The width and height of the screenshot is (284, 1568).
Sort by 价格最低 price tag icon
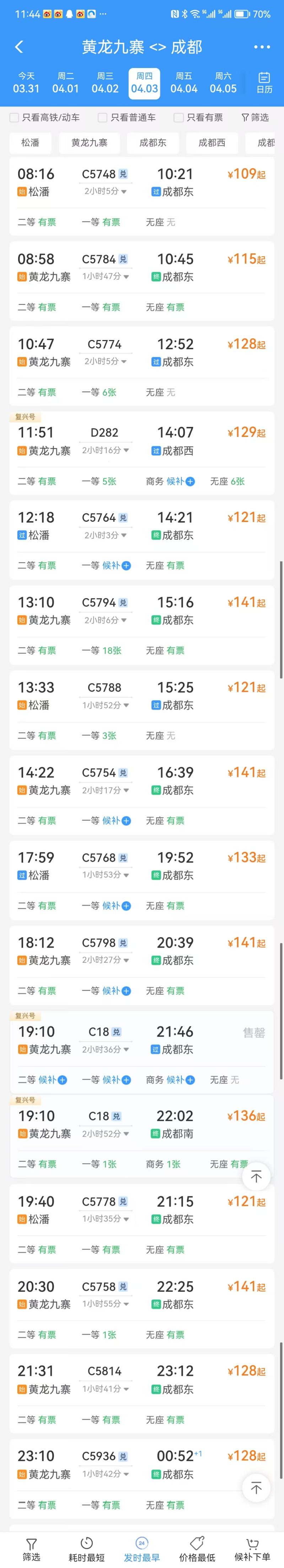(197, 1543)
